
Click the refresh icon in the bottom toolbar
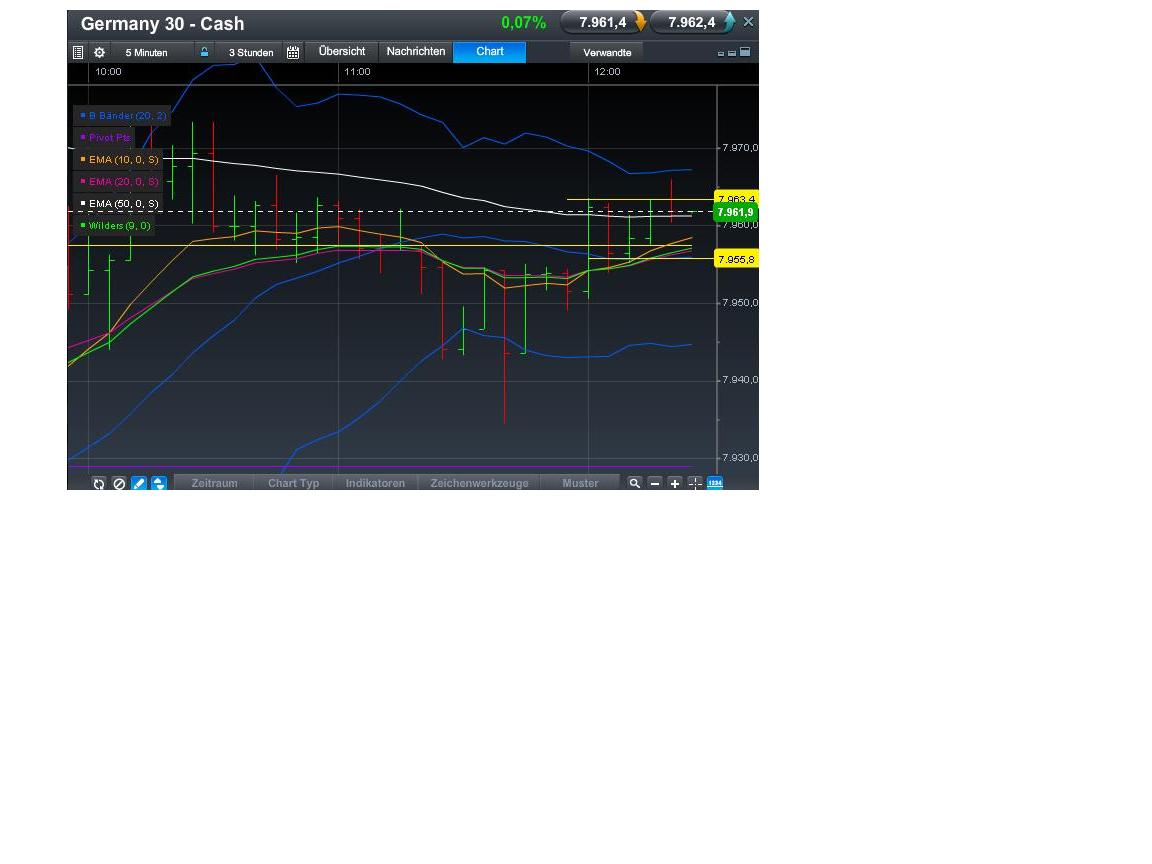click(x=99, y=483)
